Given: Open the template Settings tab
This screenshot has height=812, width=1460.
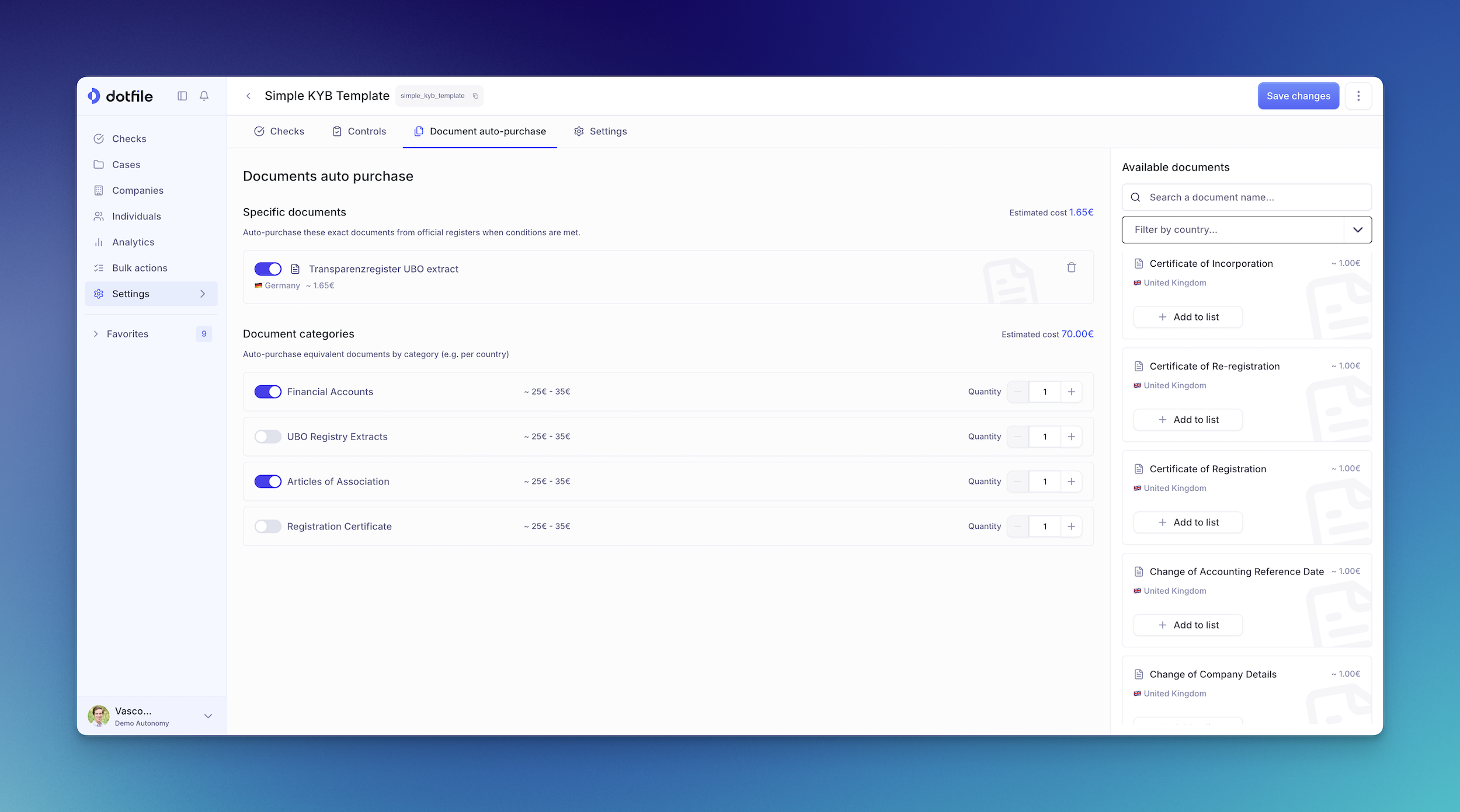Looking at the screenshot, I should point(600,131).
